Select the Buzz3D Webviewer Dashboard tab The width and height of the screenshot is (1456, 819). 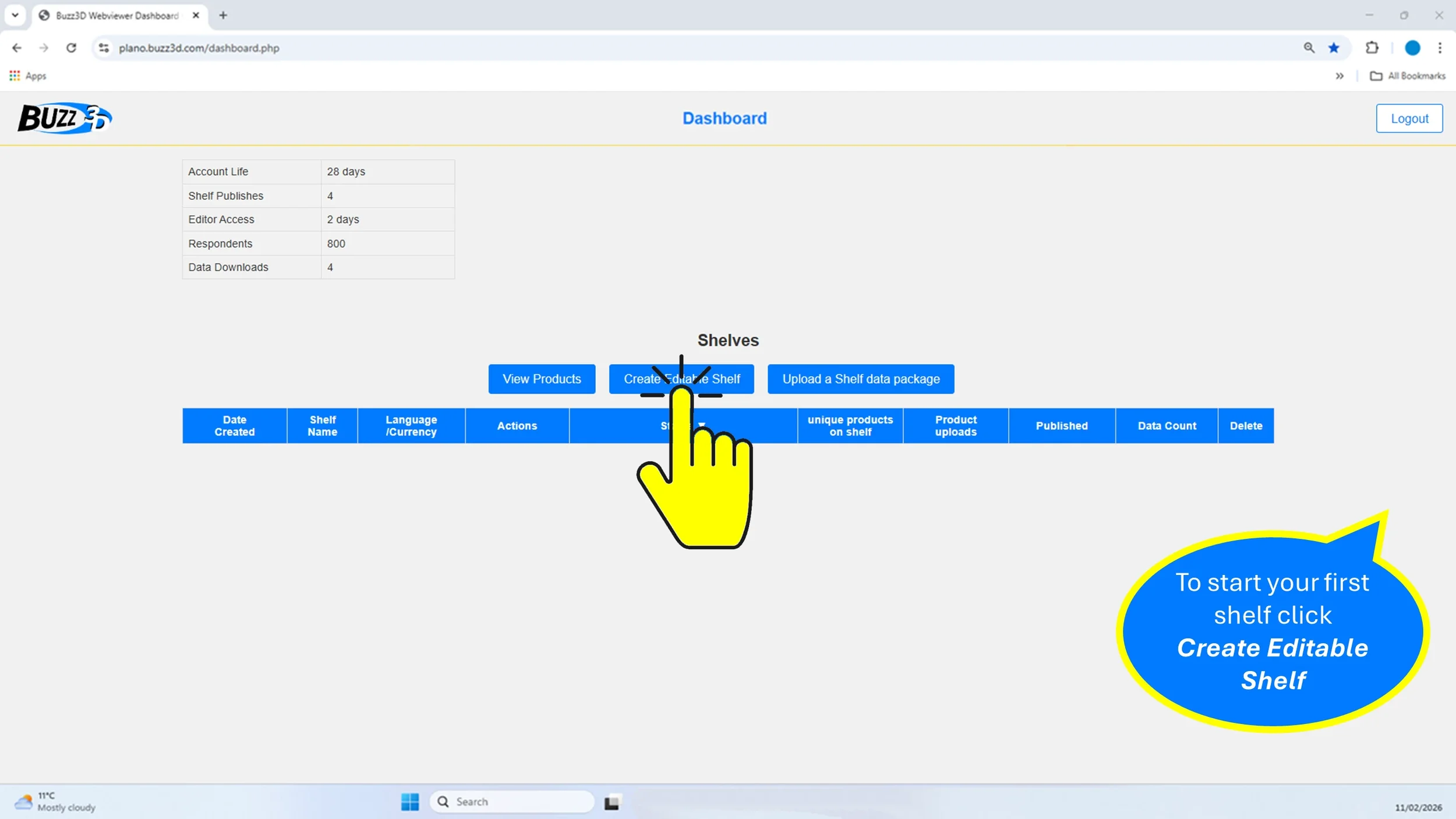[116, 16]
